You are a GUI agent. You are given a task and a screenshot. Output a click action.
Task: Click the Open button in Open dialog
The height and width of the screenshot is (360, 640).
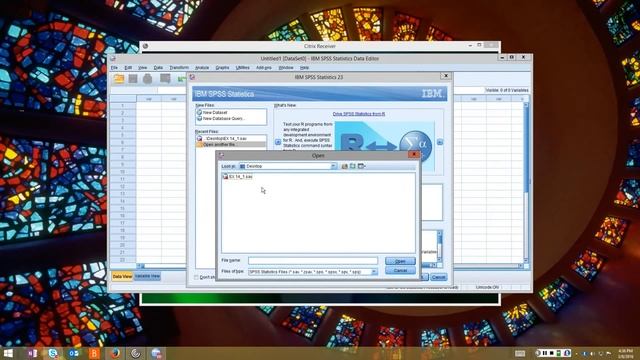[400, 261]
